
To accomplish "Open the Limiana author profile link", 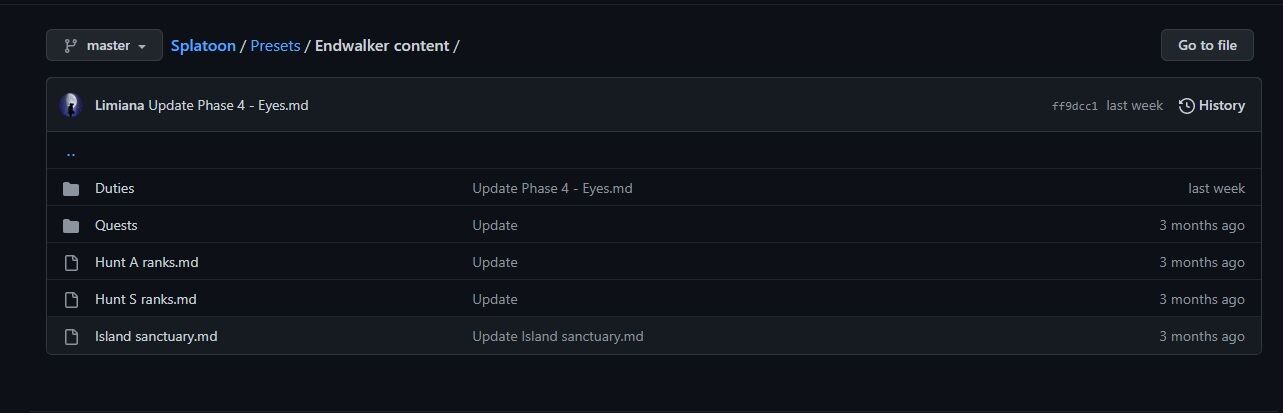I will pyautogui.click(x=119, y=105).
